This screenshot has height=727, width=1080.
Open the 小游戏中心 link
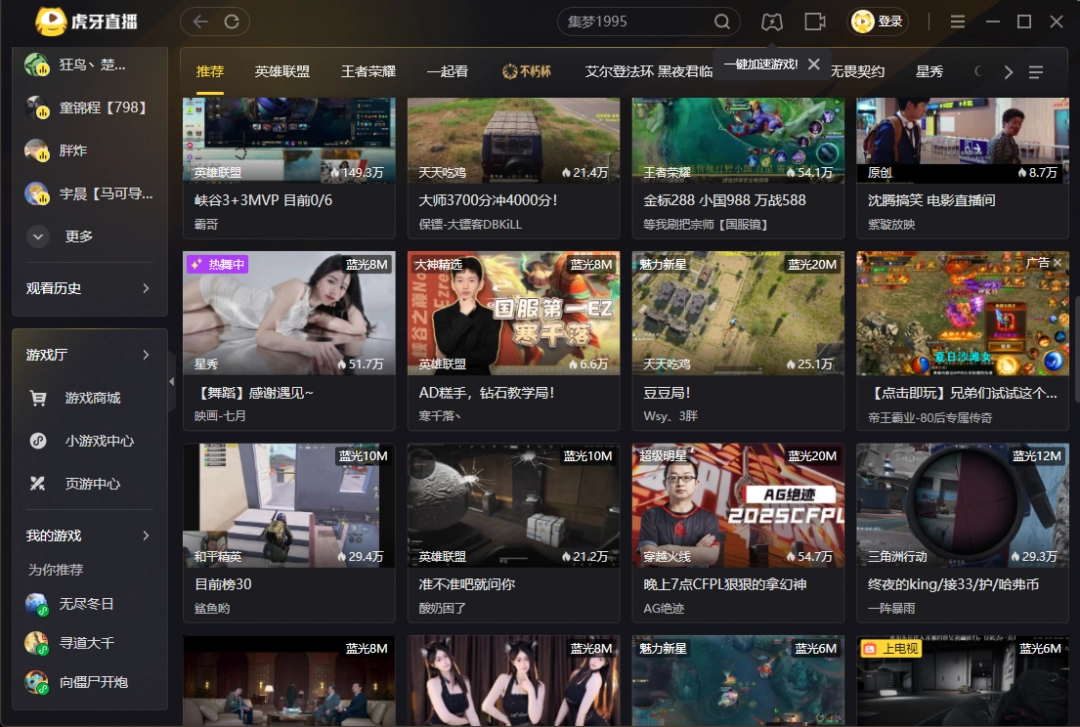click(x=99, y=441)
